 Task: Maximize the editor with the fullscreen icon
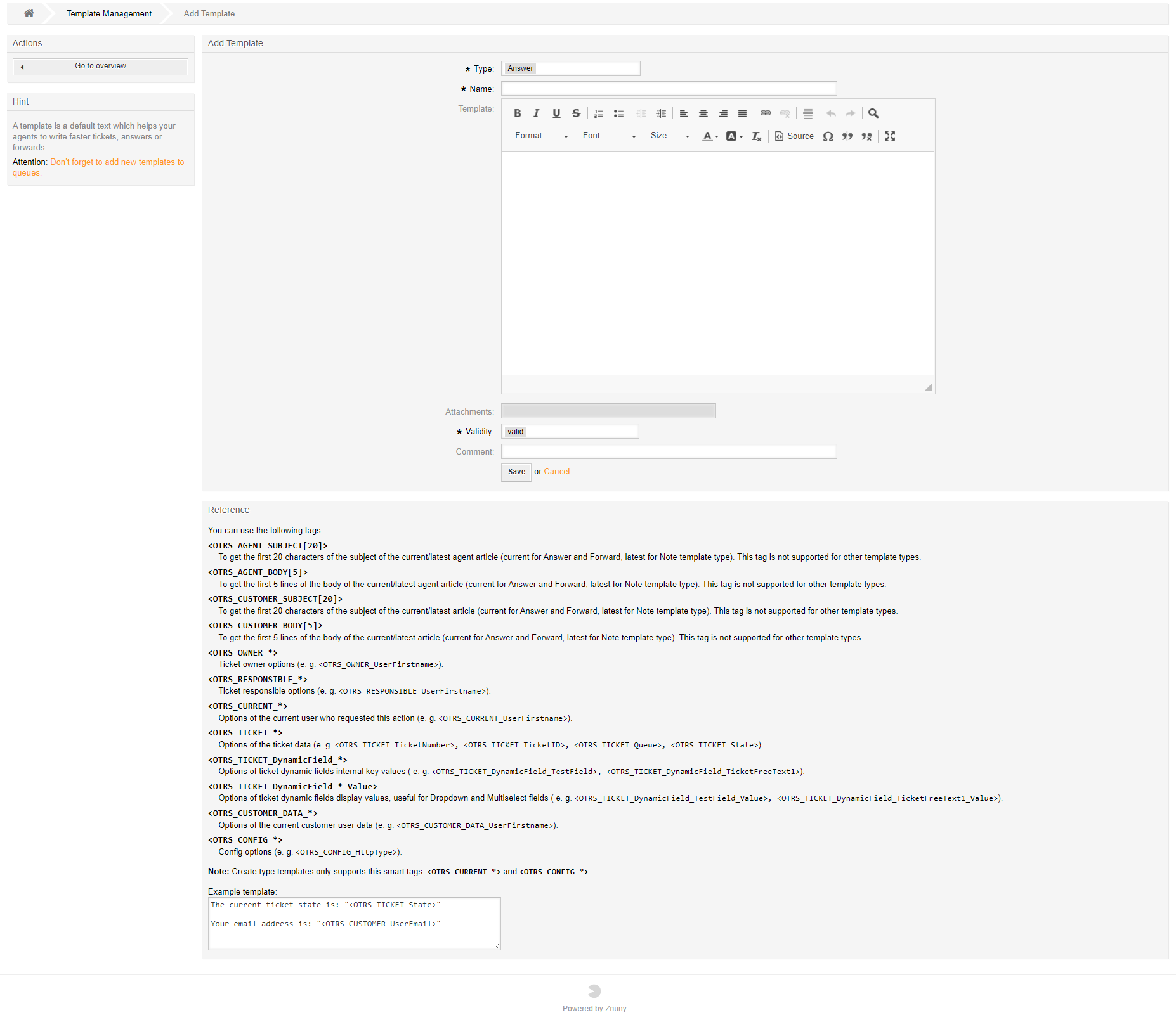tap(890, 136)
